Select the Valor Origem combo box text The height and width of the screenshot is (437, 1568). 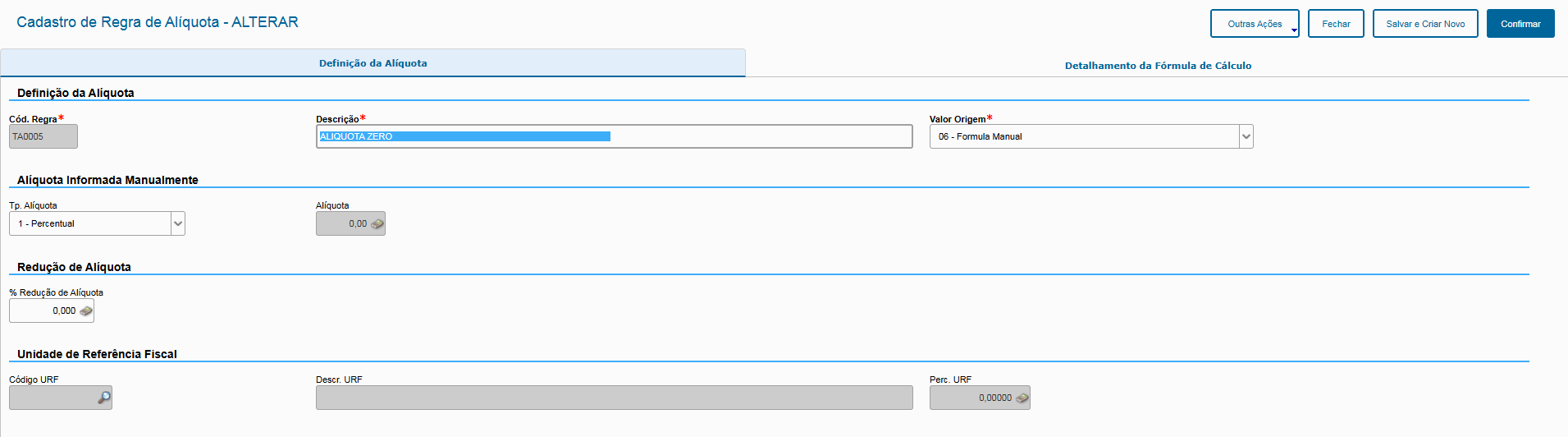1083,137
